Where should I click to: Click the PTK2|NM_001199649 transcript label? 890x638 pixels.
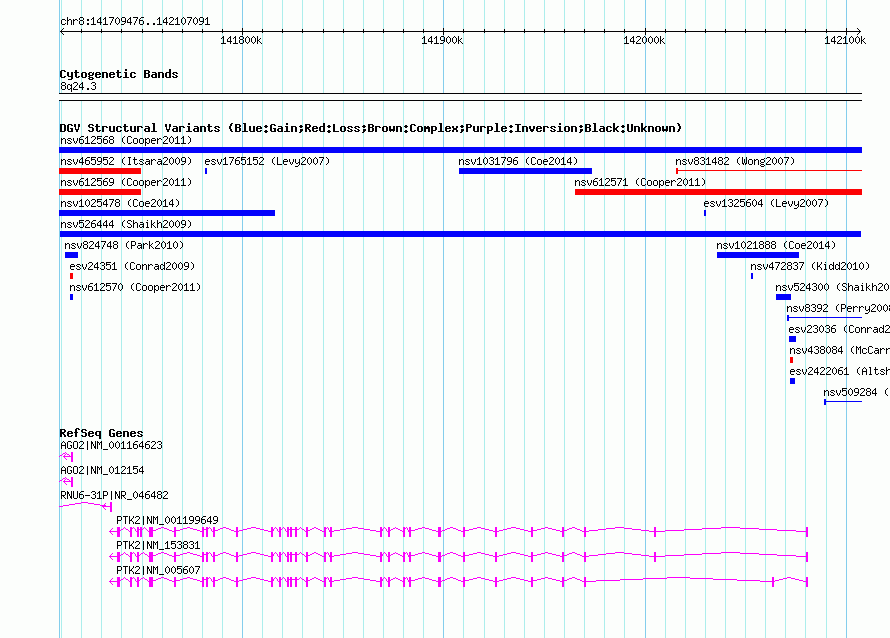[167, 521]
